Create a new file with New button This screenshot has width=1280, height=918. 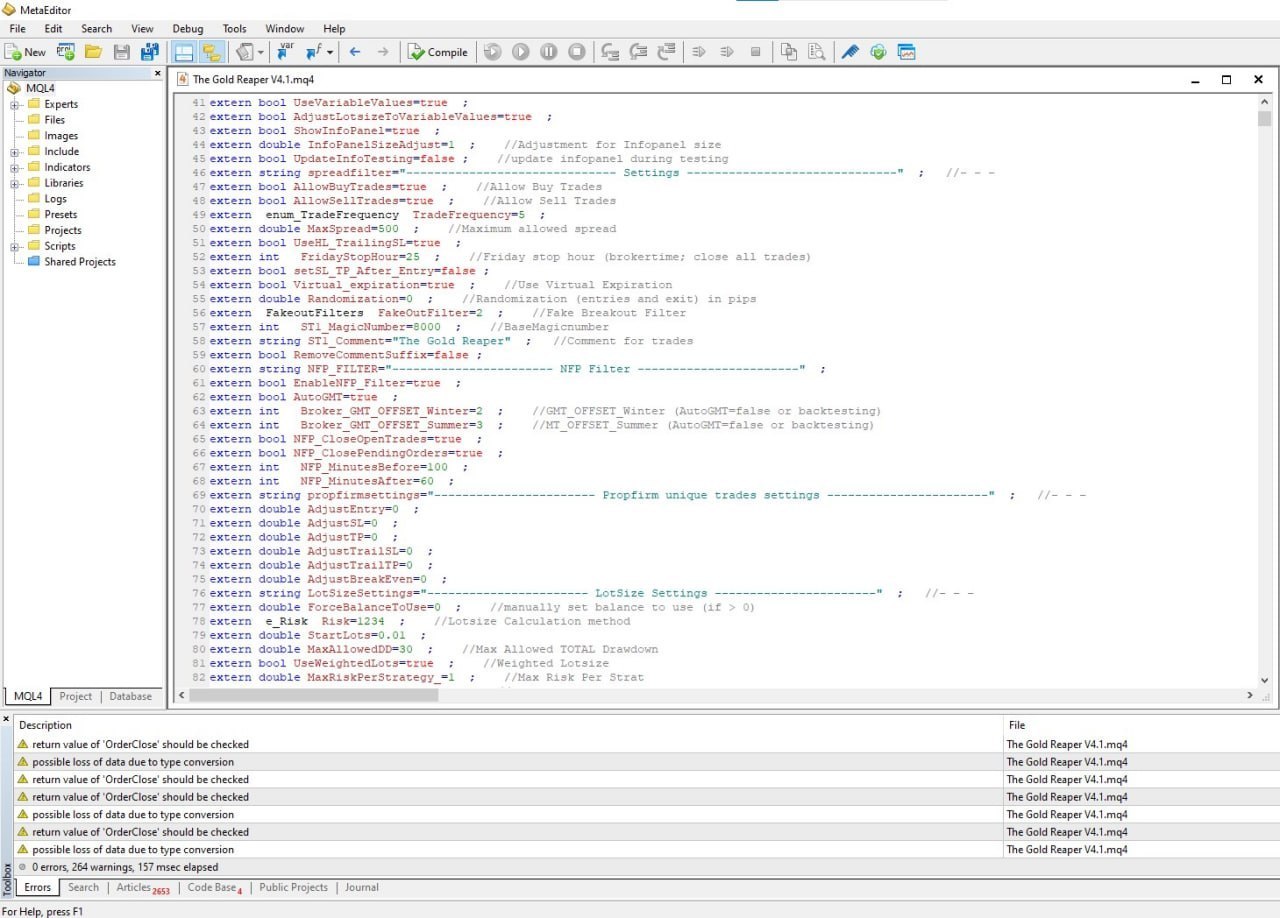pyautogui.click(x=26, y=52)
